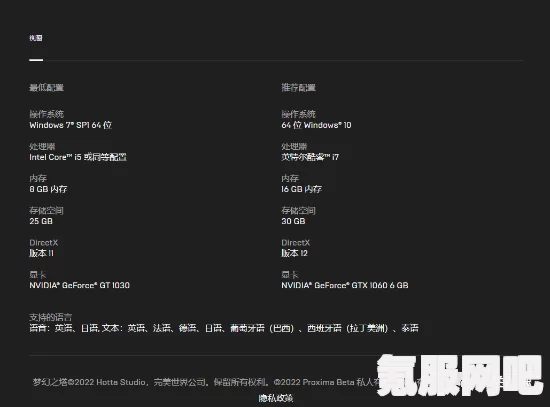
Task: Click the NVIDIA GeForce GTX 1060 6 GB entry
Action: point(345,285)
